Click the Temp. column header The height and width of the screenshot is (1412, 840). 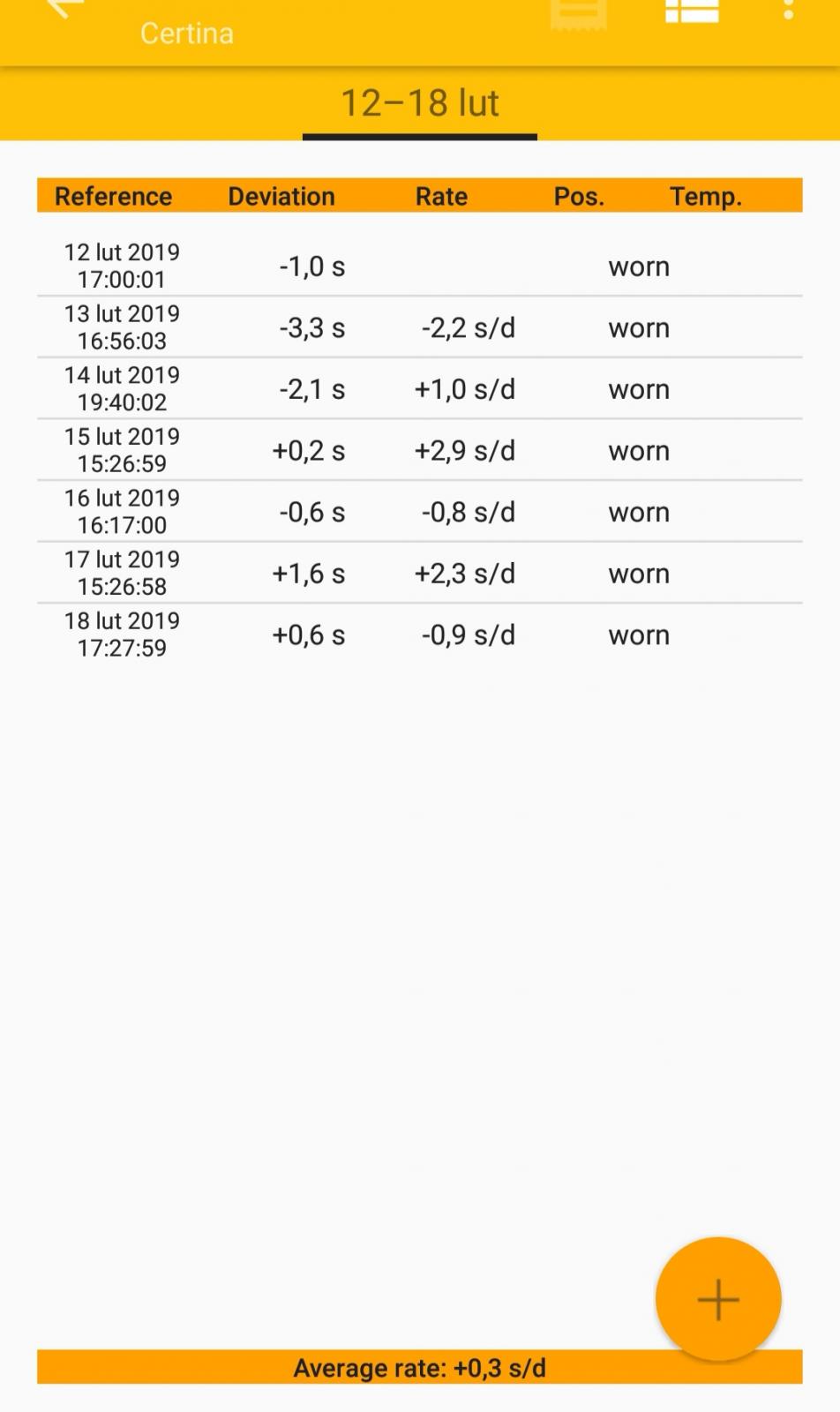tap(705, 196)
